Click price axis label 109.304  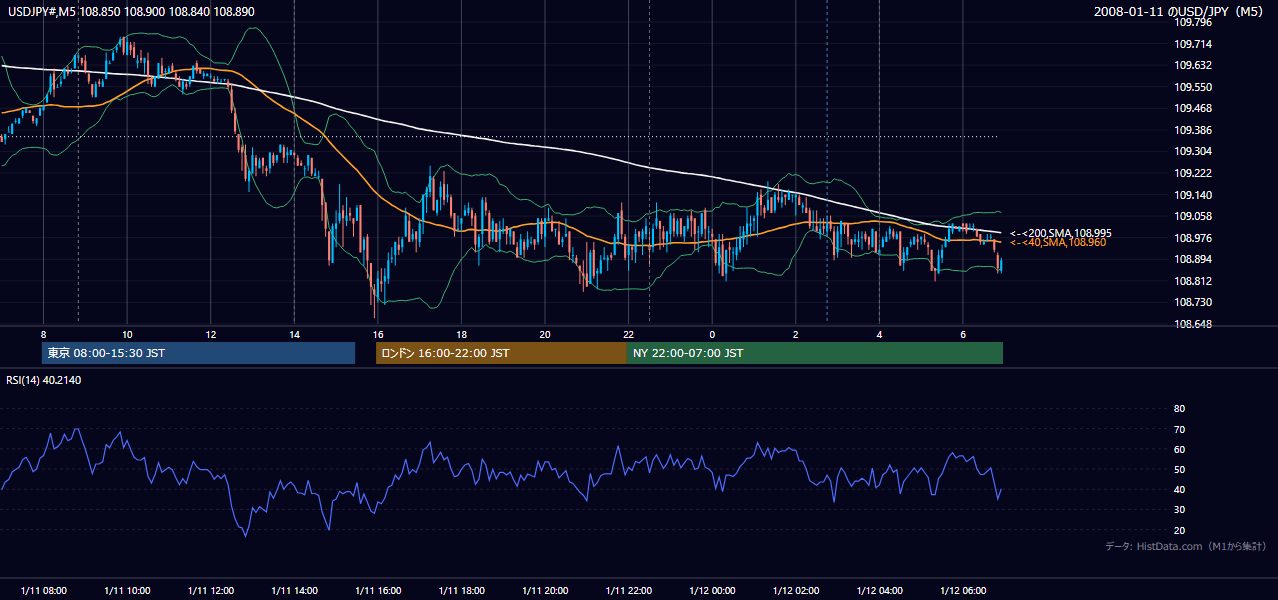coord(1193,151)
